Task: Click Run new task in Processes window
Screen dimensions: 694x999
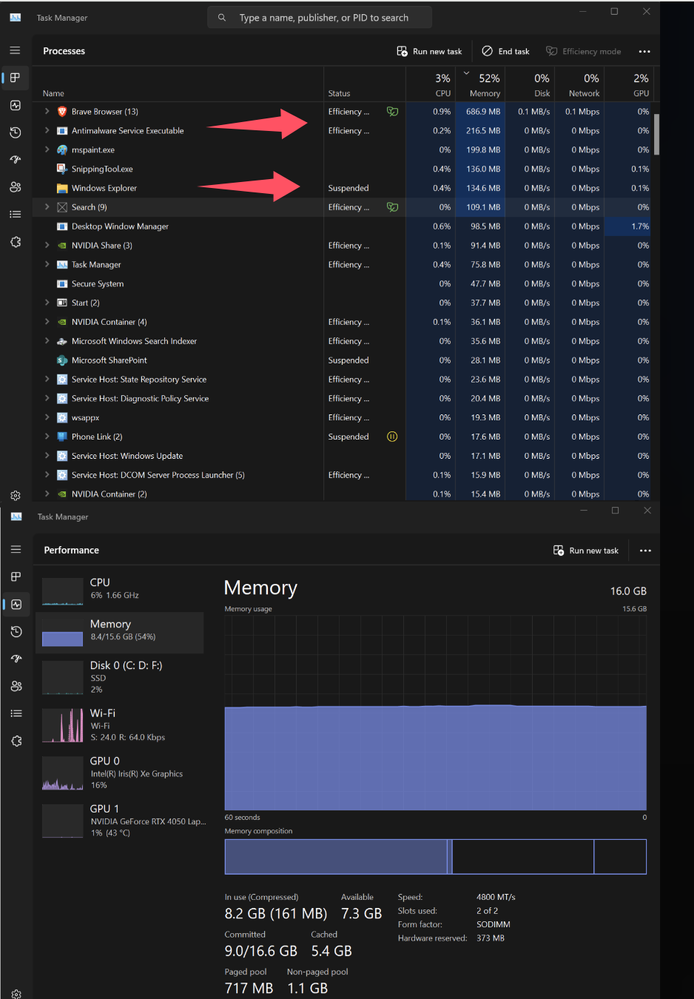Action: pos(430,51)
